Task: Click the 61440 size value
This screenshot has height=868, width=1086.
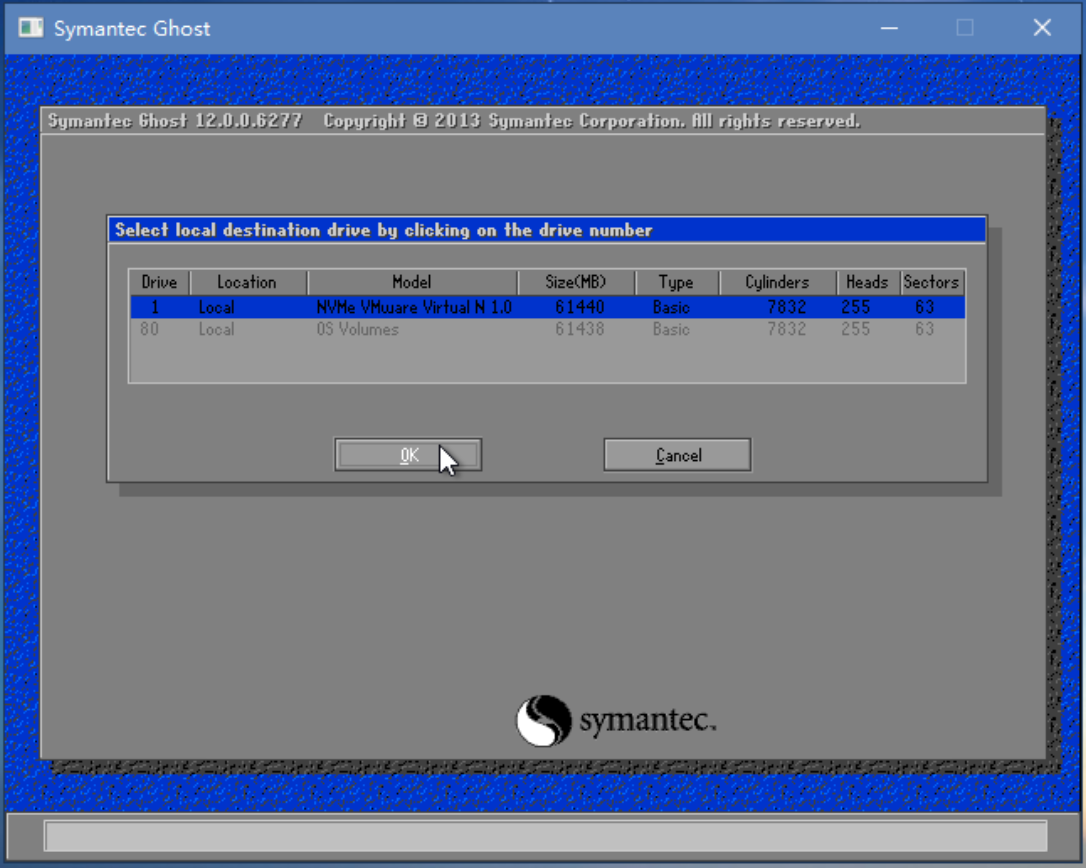Action: point(580,307)
